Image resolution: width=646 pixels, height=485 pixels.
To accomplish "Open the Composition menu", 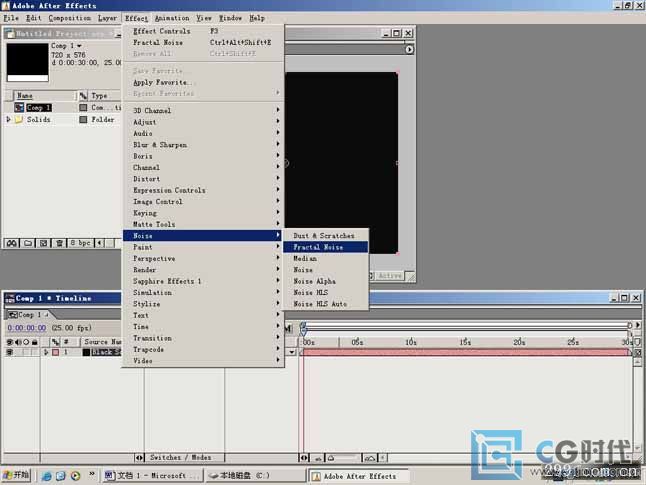I will 70,18.
